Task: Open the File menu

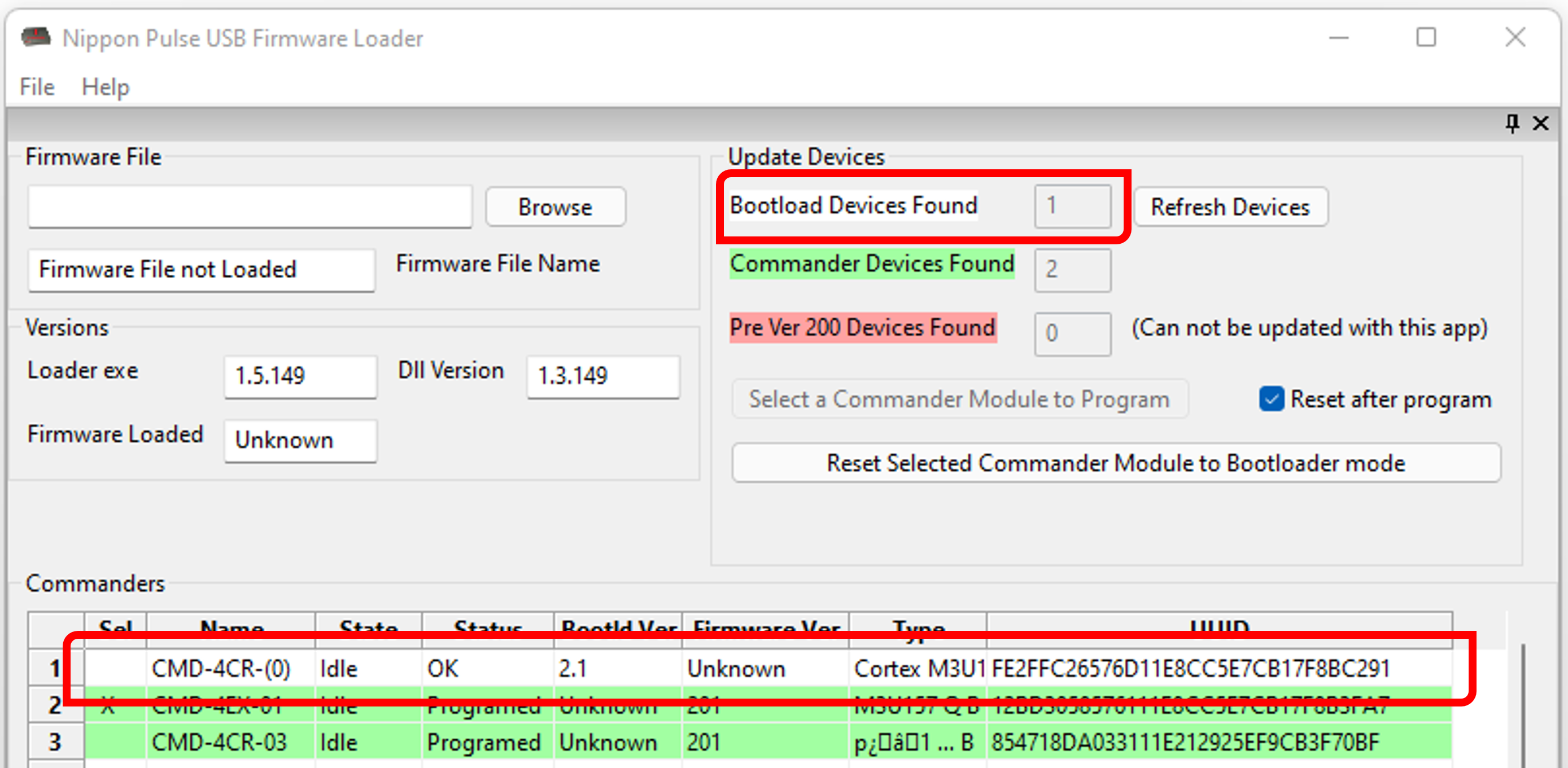Action: click(37, 86)
